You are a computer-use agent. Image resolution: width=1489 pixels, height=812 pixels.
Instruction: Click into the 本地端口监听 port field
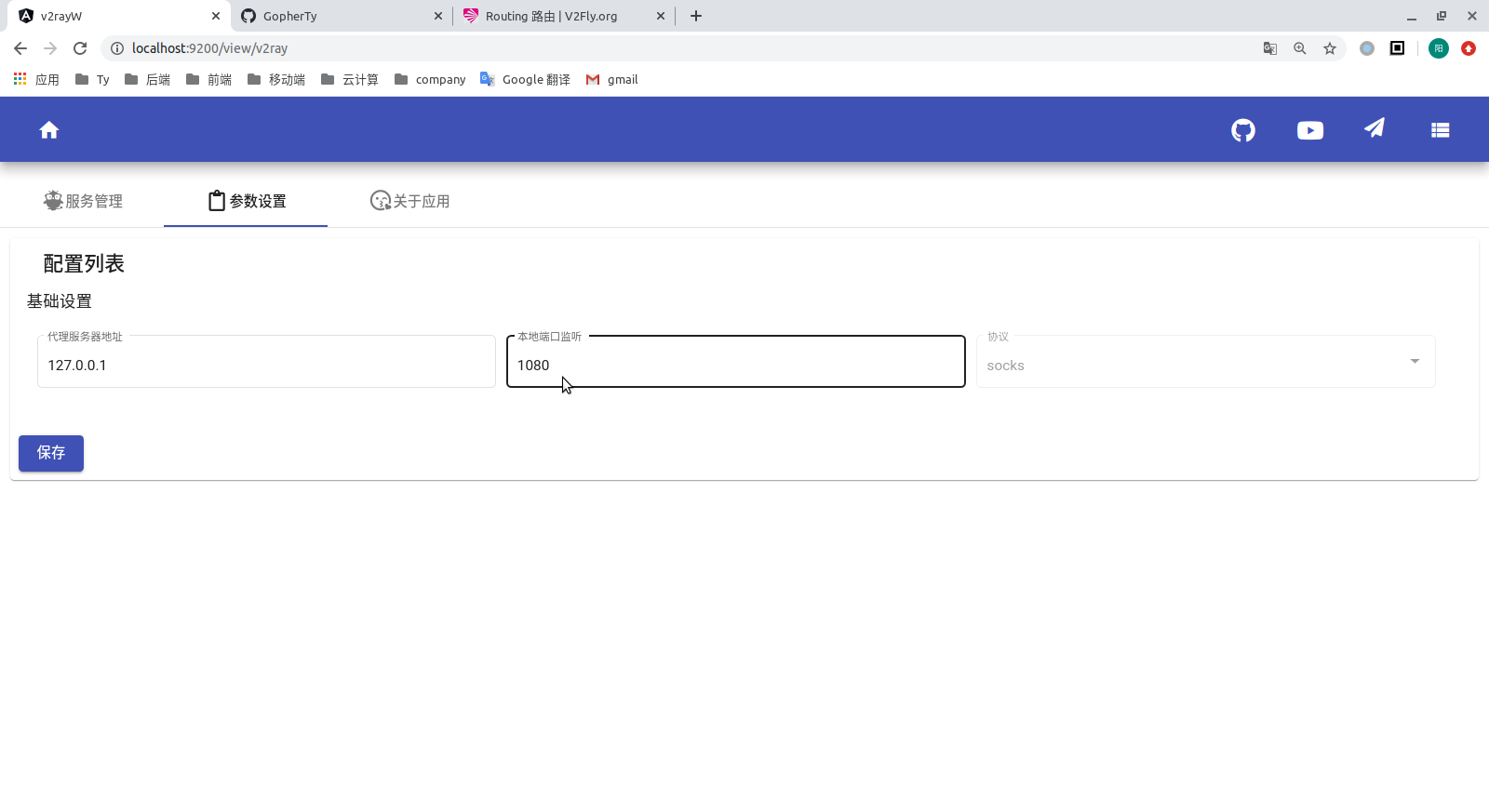pos(736,362)
